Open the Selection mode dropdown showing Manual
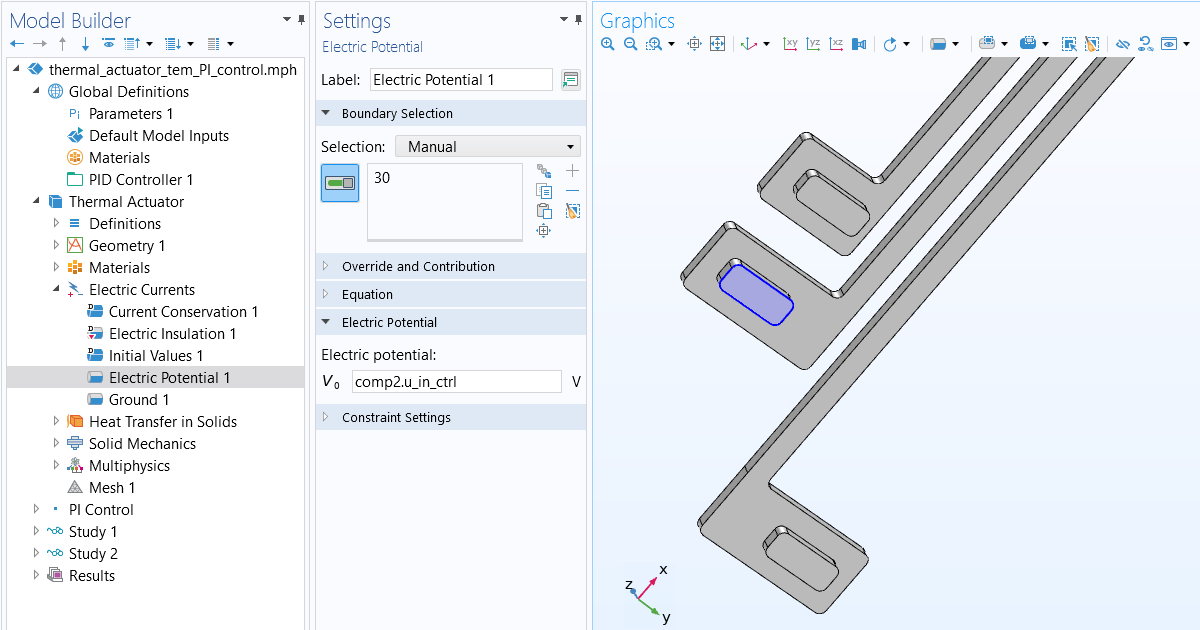 (x=487, y=146)
